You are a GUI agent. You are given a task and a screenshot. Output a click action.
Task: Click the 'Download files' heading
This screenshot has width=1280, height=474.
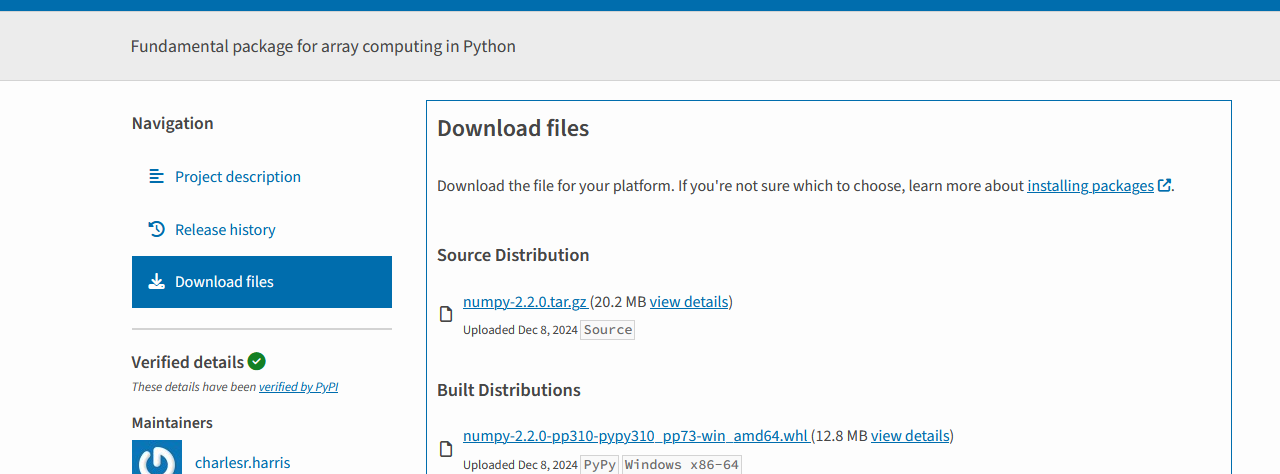513,128
